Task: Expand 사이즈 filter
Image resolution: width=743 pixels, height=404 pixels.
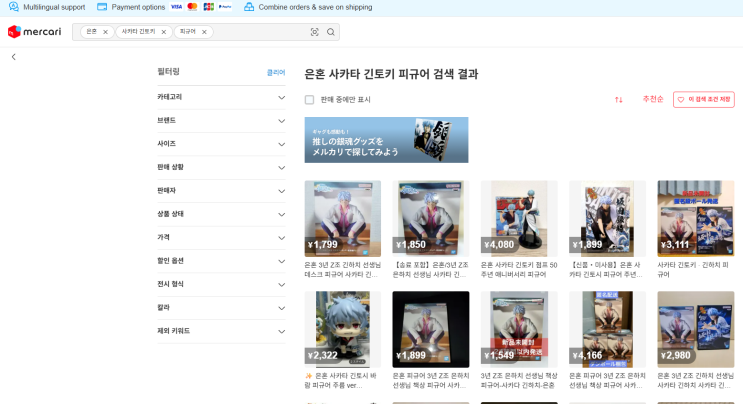Action: [221, 144]
